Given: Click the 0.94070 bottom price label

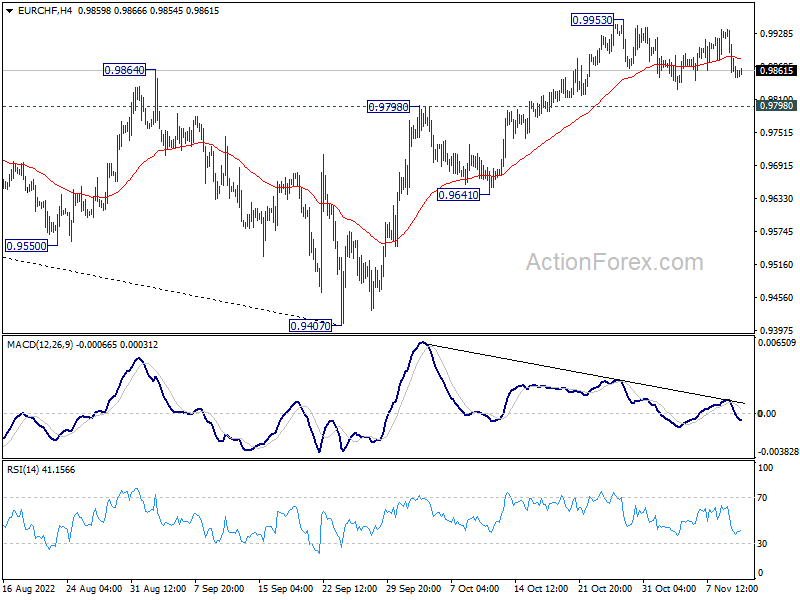Looking at the screenshot, I should tap(310, 326).
